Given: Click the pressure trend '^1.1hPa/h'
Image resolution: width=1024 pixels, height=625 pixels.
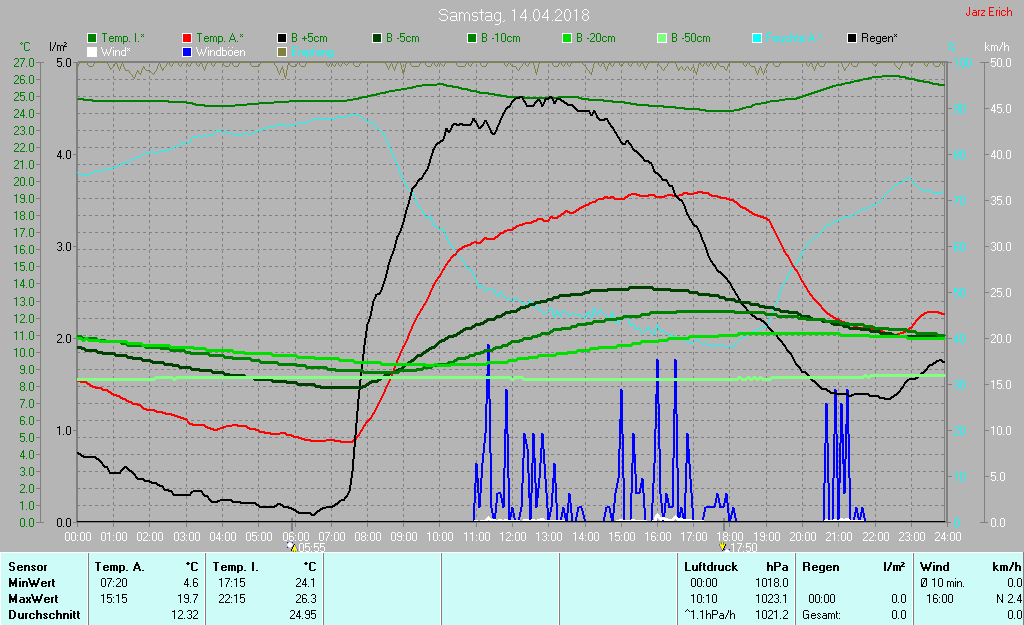Looking at the screenshot, I should (x=709, y=615).
